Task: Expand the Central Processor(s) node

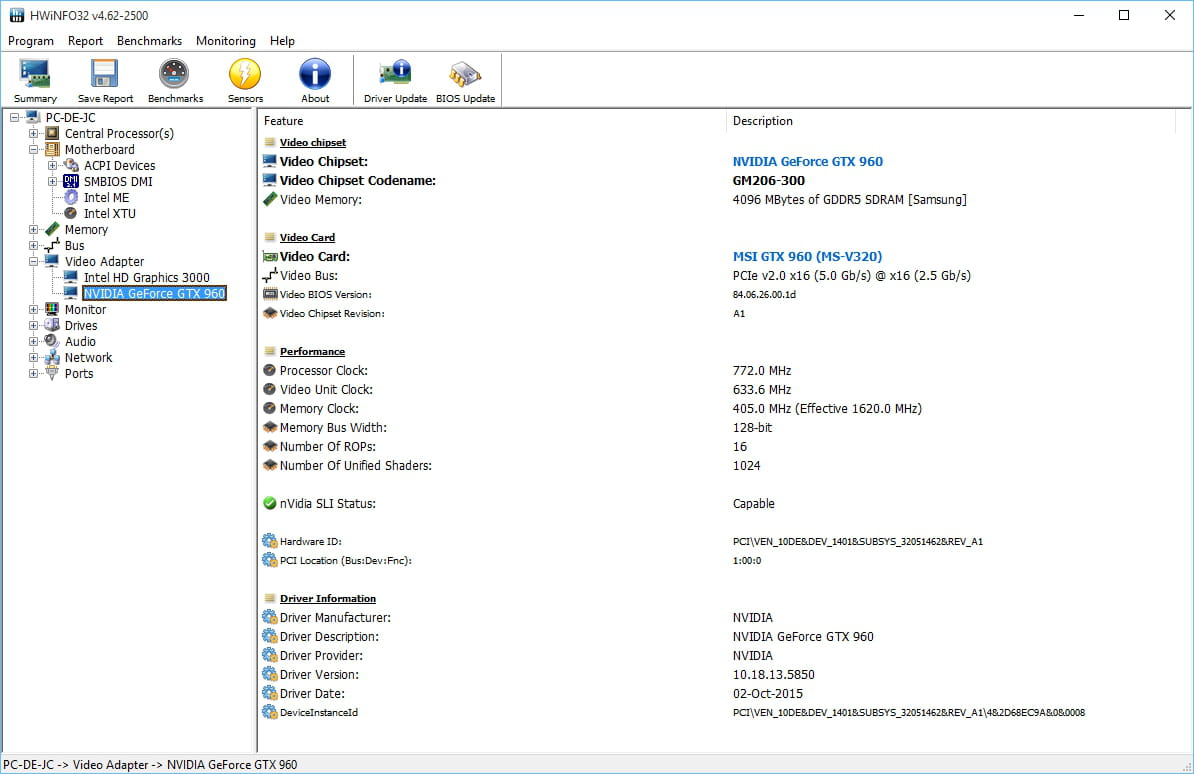Action: [x=34, y=133]
